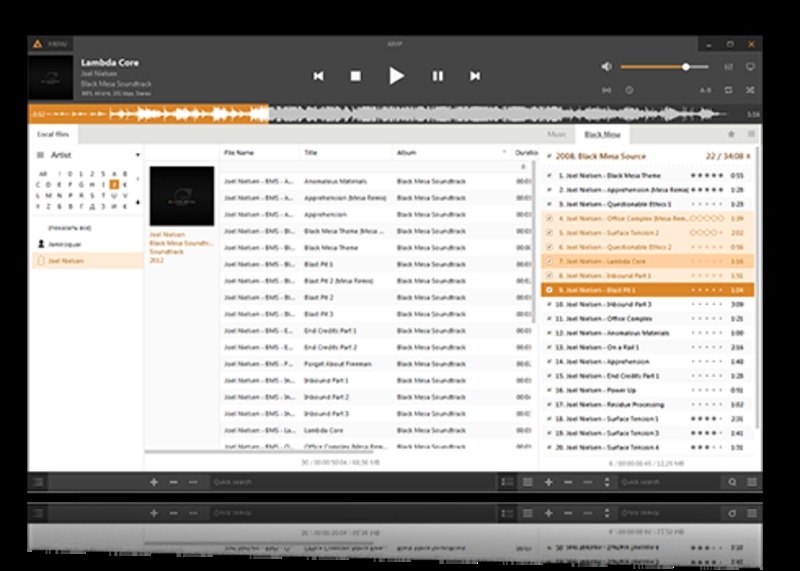Add files with the library plus icon
This screenshot has width=800, height=571.
[154, 482]
